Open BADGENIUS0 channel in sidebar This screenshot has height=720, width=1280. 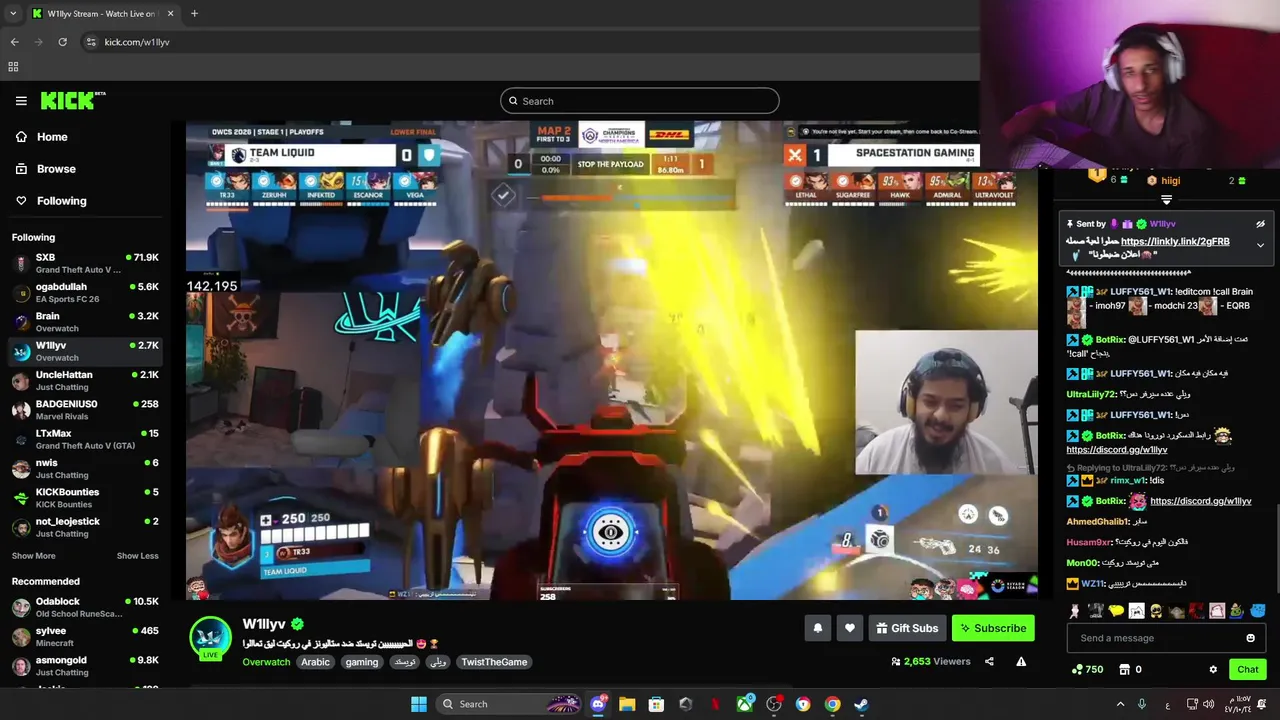pos(85,410)
